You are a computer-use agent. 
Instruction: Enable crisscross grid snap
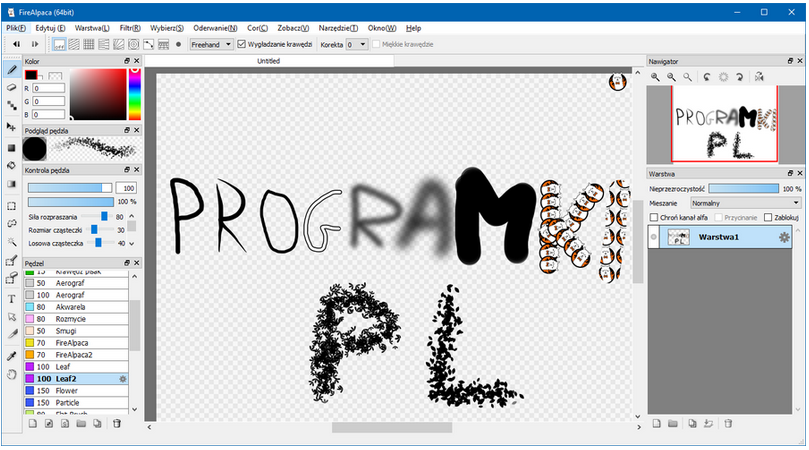[89, 44]
